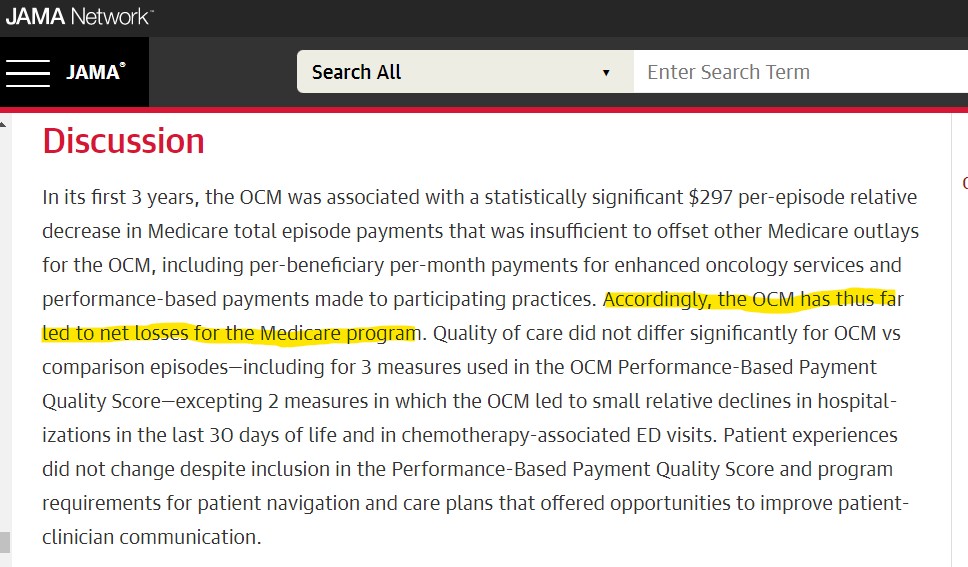This screenshot has width=968, height=567.
Task: Click the highlighted 'led to net losses' line
Action: [228, 333]
